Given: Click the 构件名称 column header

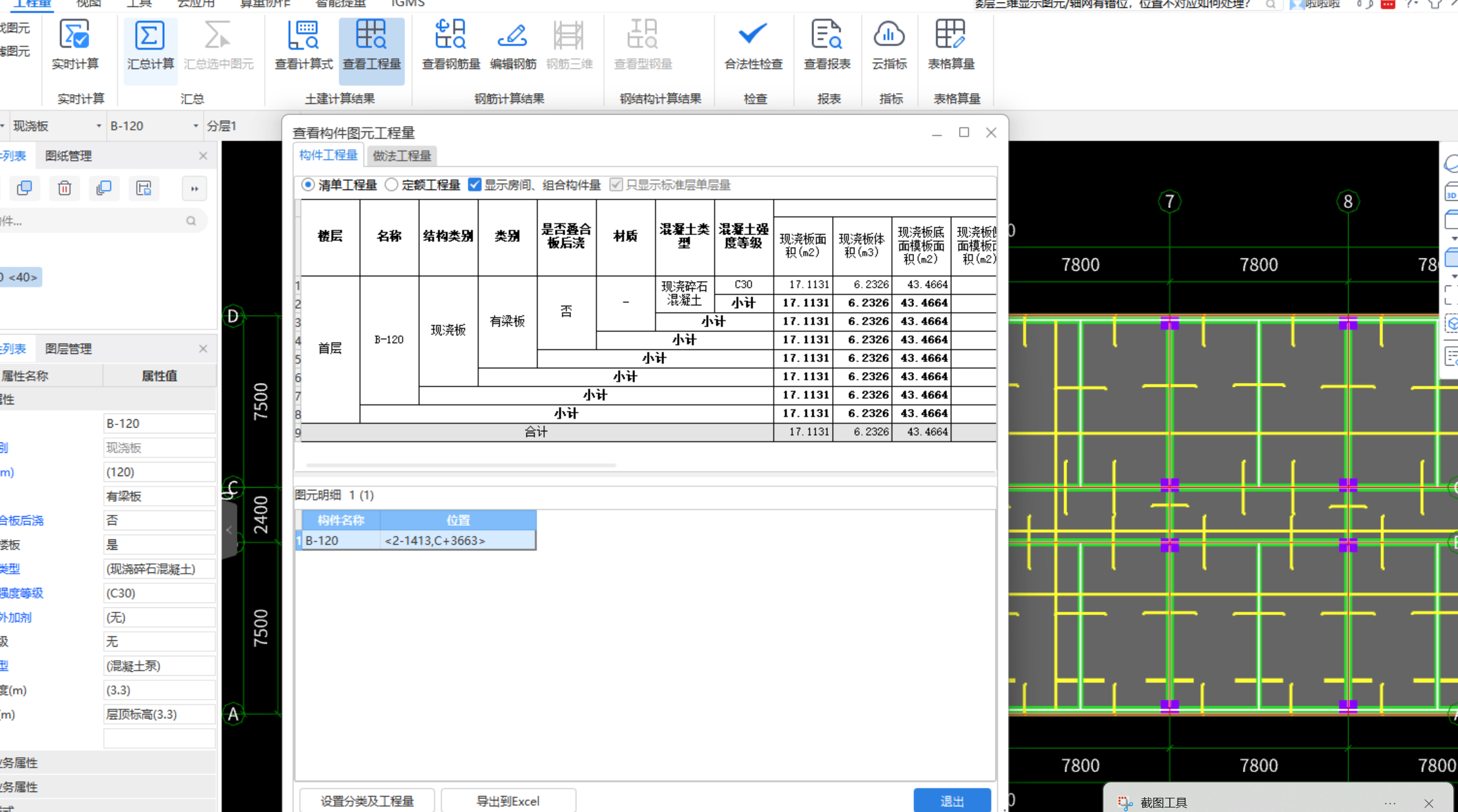Looking at the screenshot, I should click(x=341, y=520).
